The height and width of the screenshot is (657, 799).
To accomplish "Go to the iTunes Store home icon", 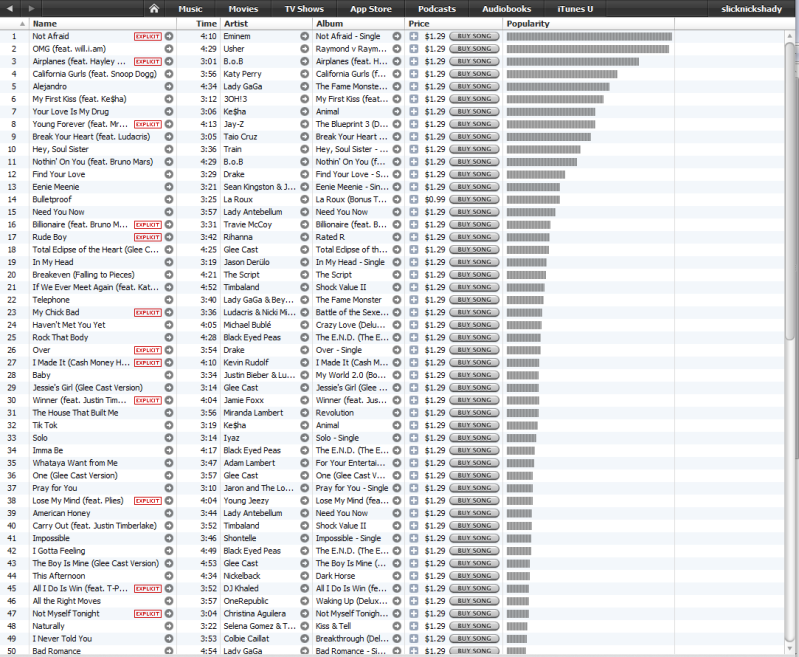I will pos(154,9).
